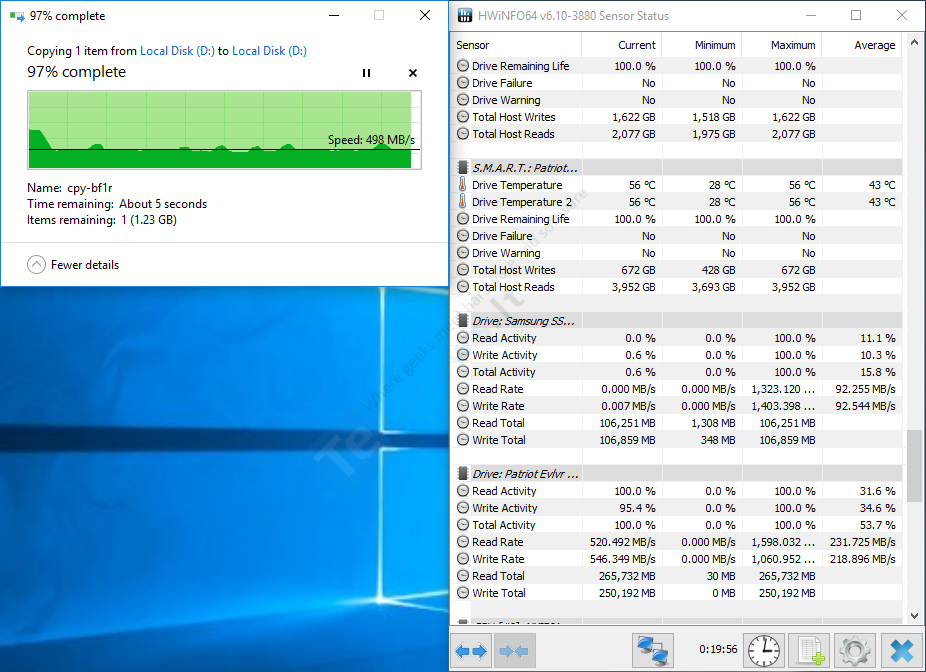Select Samsung Write Activity row

[677, 355]
